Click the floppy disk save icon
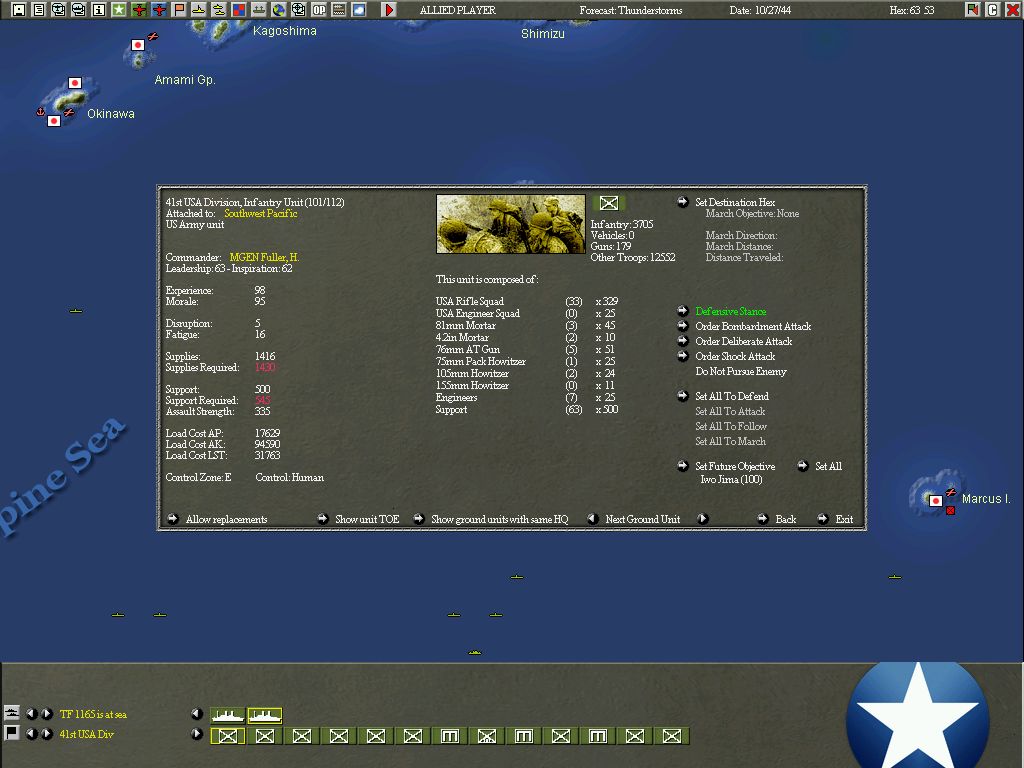 click(x=19, y=10)
